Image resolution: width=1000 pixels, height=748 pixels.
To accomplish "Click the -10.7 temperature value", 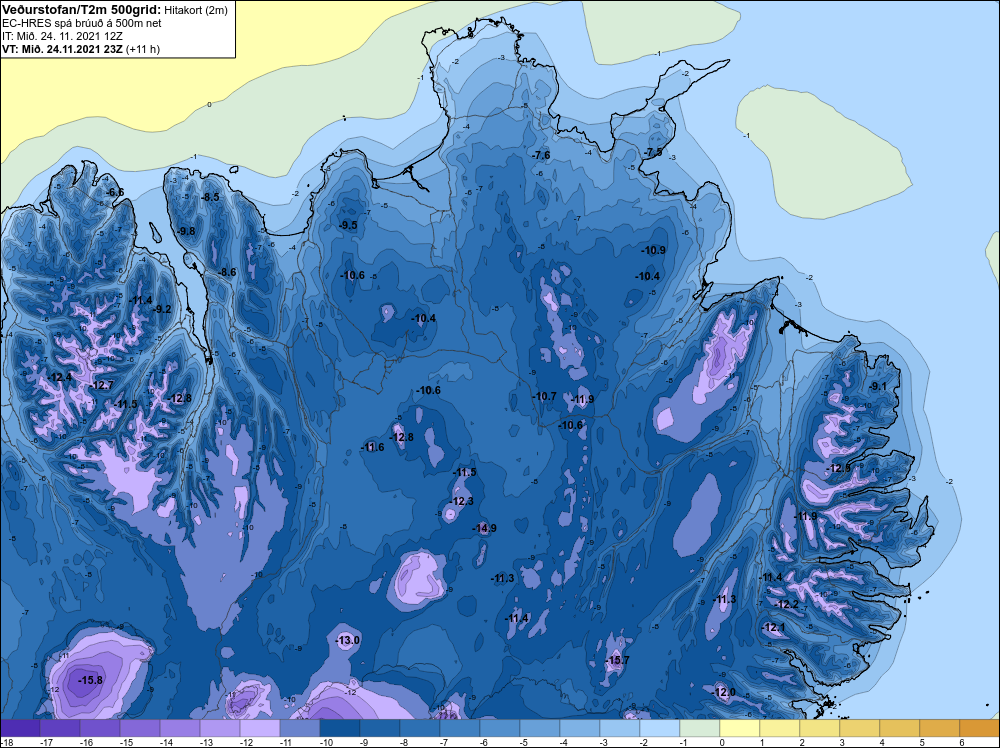I will pos(544,397).
